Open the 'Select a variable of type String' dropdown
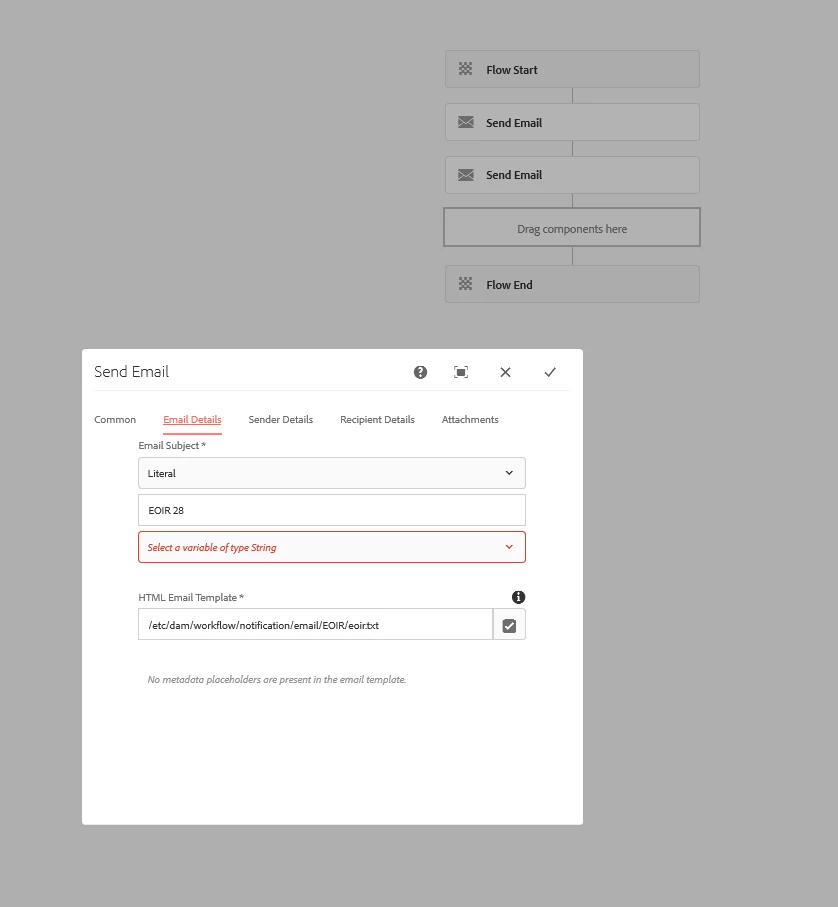 click(x=332, y=547)
